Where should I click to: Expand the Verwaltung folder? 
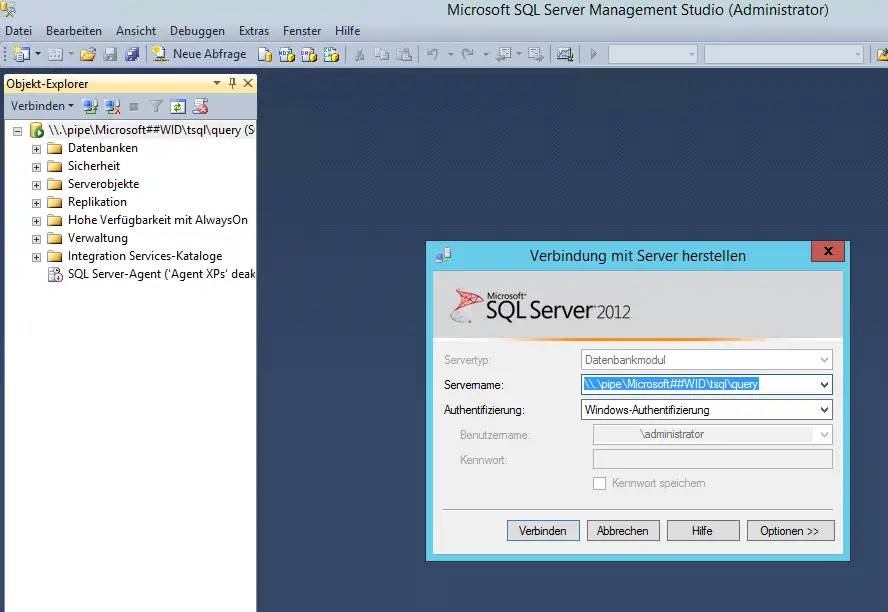click(36, 239)
